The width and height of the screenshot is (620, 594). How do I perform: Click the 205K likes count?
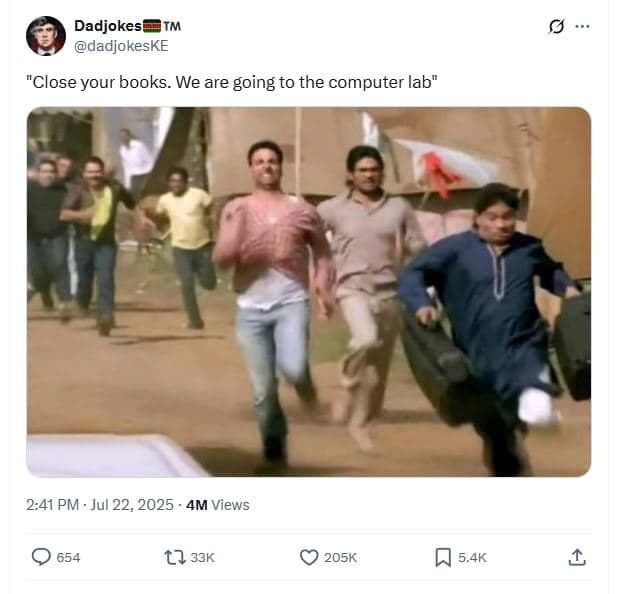[x=340, y=558]
